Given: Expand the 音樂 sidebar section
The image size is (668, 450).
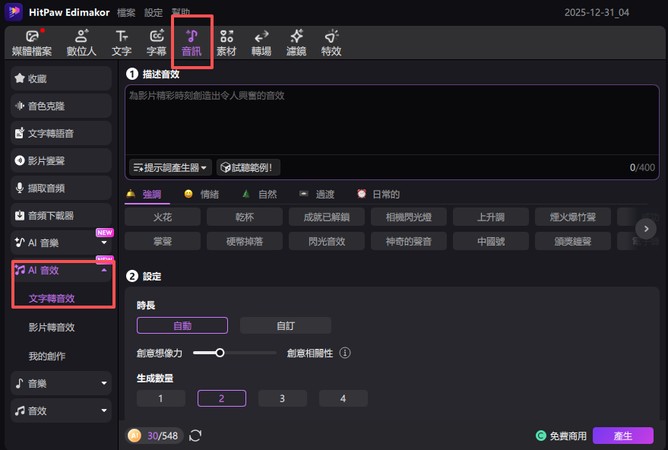Looking at the screenshot, I should (x=104, y=383).
